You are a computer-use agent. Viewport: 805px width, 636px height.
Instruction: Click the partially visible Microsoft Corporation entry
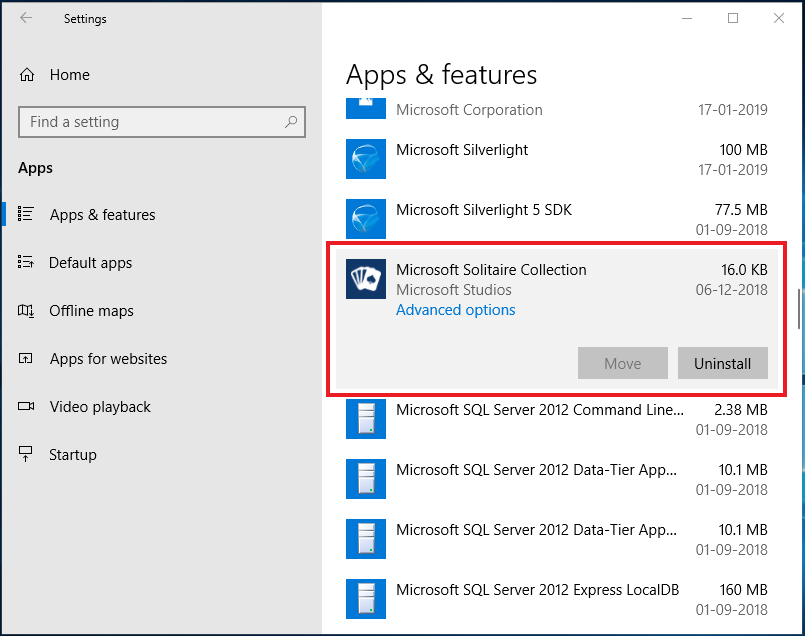click(557, 109)
